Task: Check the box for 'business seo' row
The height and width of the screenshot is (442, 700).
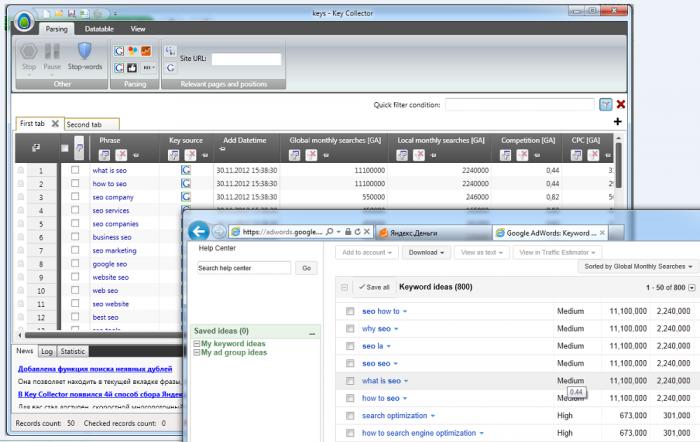Action: click(75, 237)
